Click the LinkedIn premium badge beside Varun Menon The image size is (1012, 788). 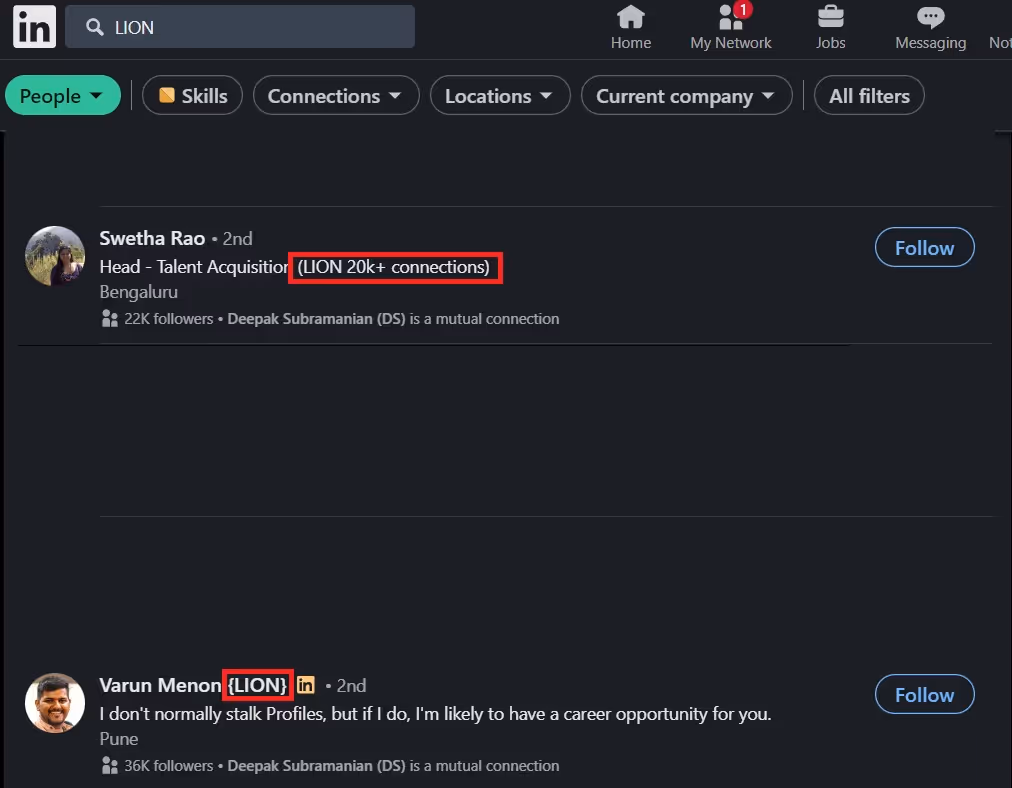tap(306, 685)
